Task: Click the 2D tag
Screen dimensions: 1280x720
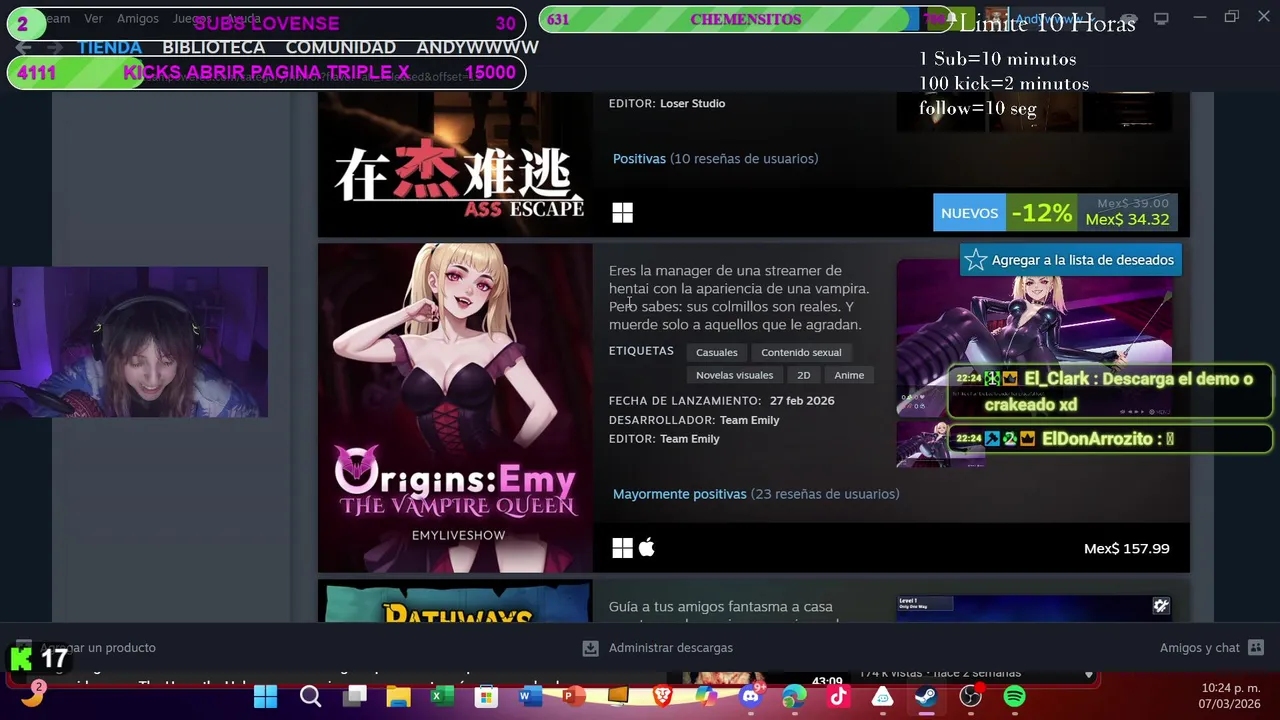Action: pyautogui.click(x=804, y=375)
